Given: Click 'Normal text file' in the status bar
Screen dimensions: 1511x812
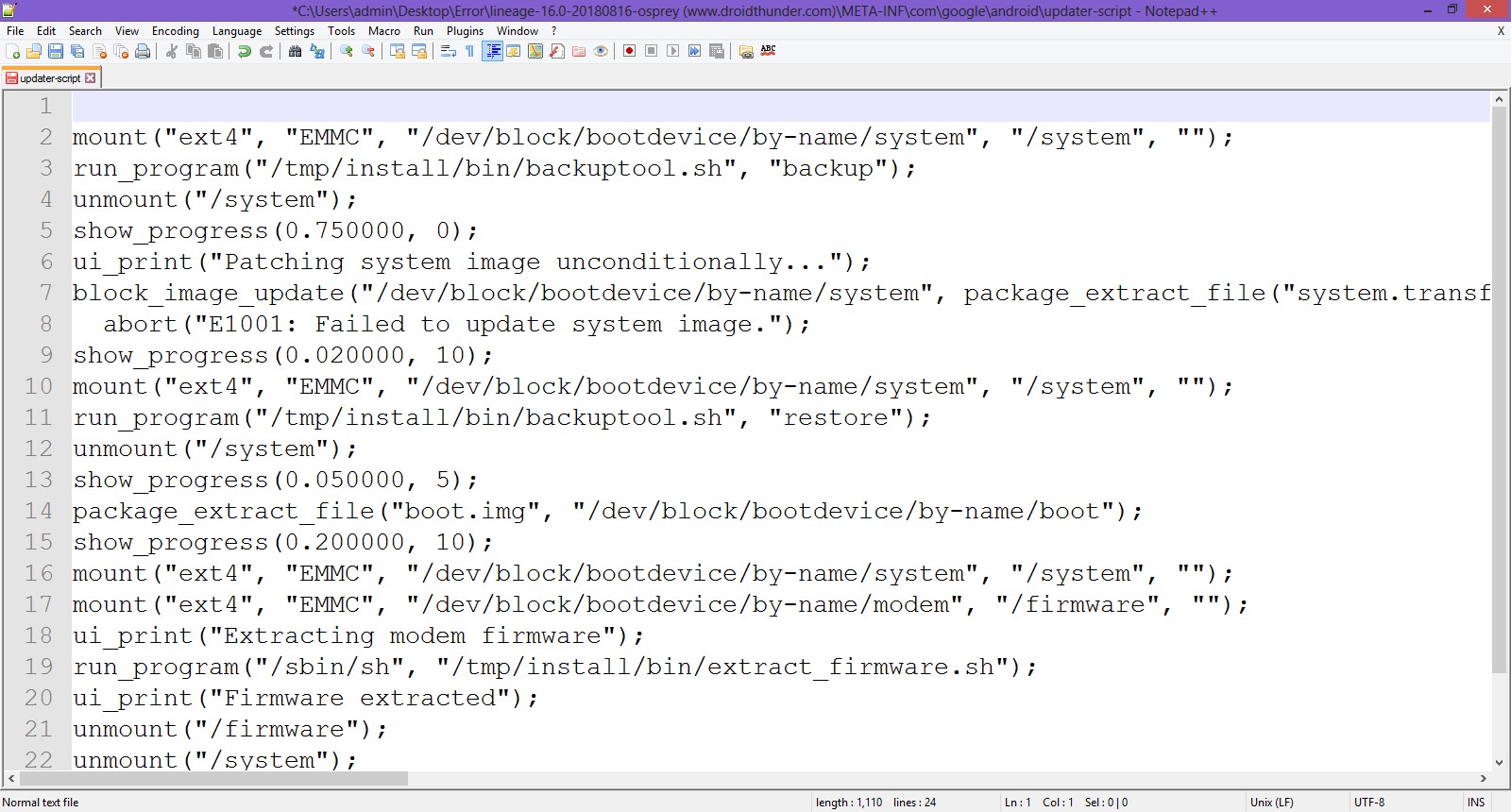Looking at the screenshot, I should [41, 803].
